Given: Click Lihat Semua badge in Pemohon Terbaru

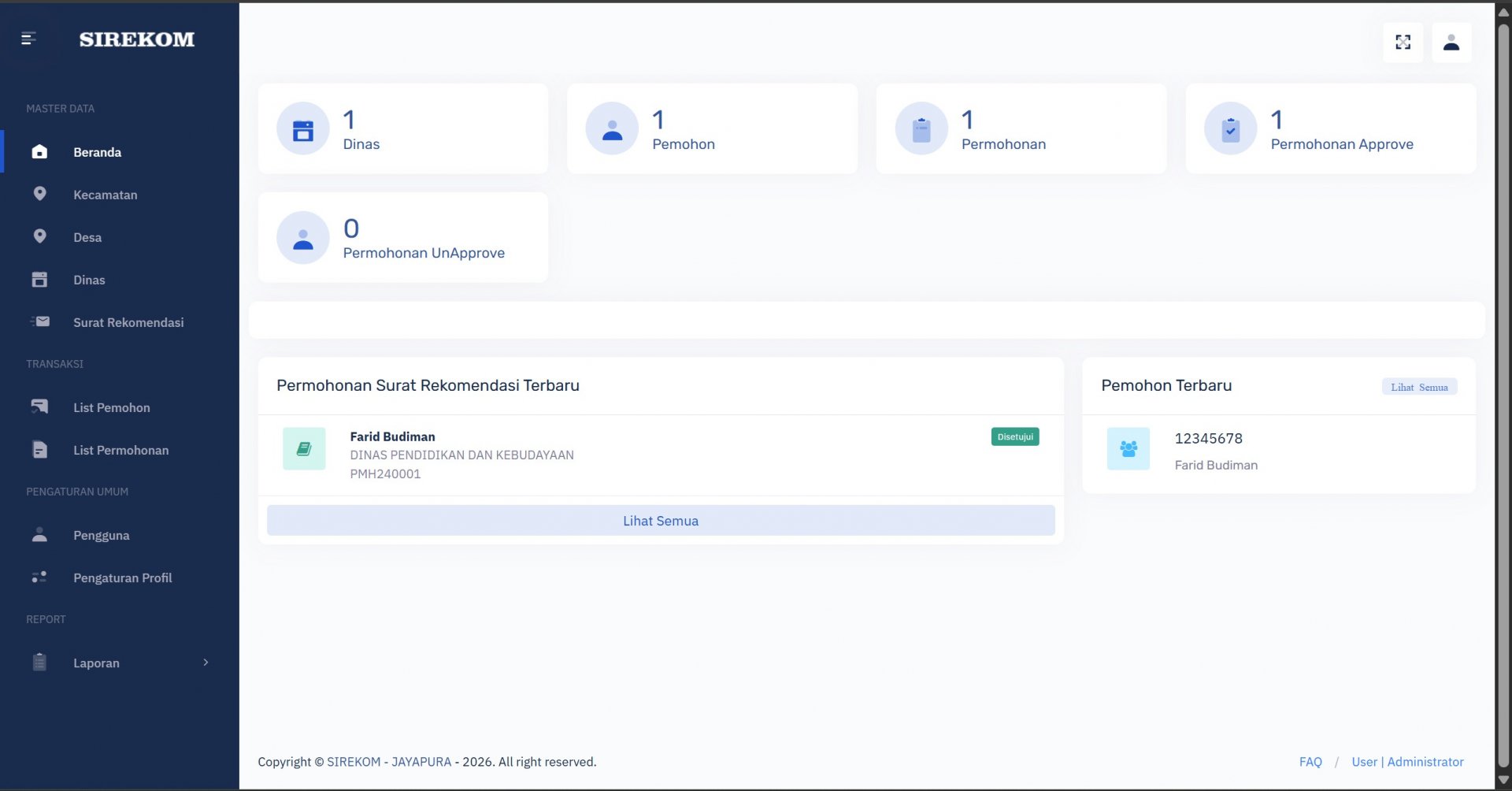Looking at the screenshot, I should coord(1419,387).
